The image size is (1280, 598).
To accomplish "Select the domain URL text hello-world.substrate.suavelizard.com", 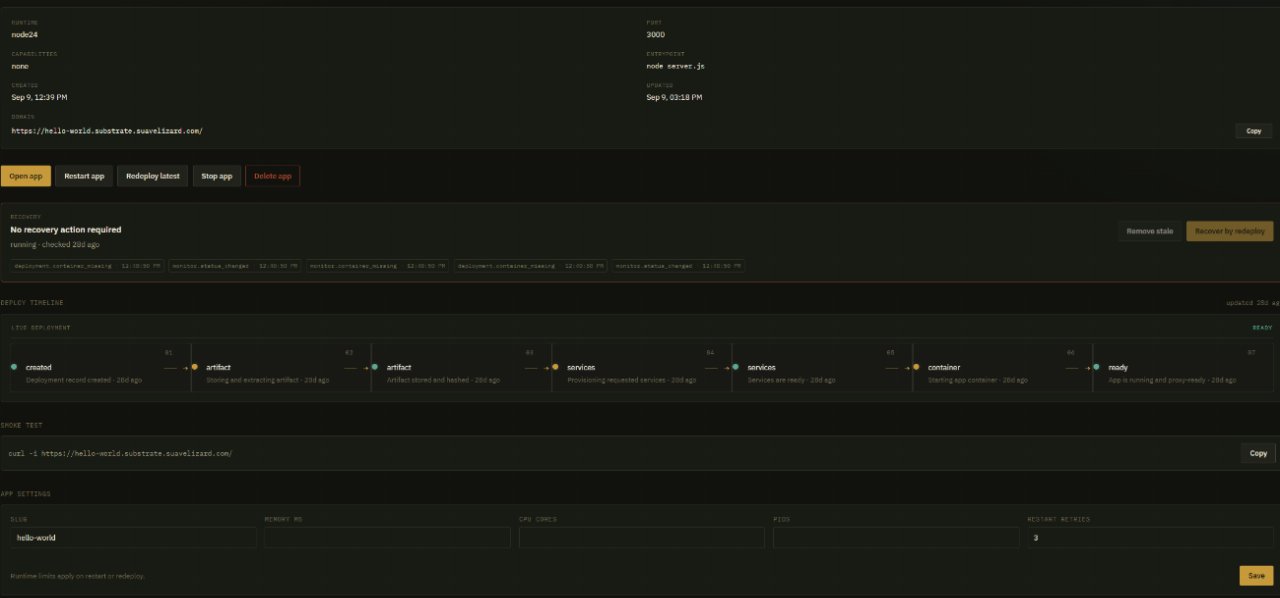I will coord(107,131).
